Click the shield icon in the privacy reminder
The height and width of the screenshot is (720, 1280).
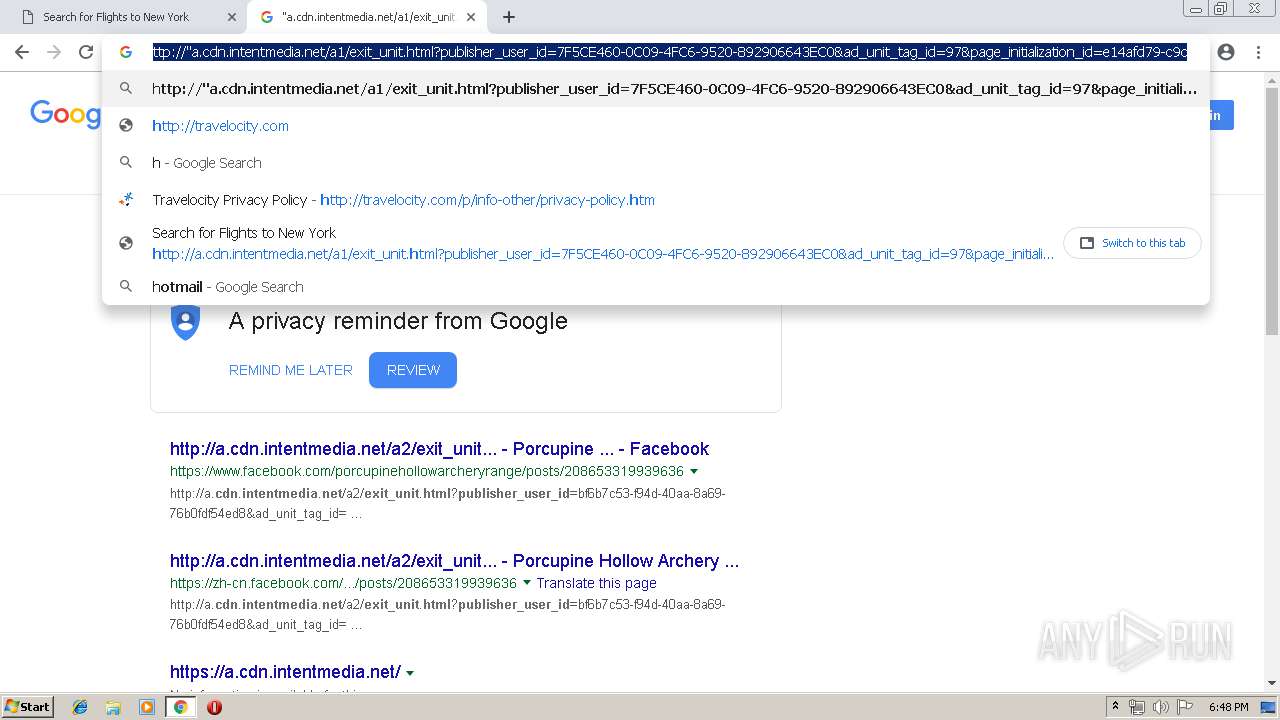click(185, 322)
